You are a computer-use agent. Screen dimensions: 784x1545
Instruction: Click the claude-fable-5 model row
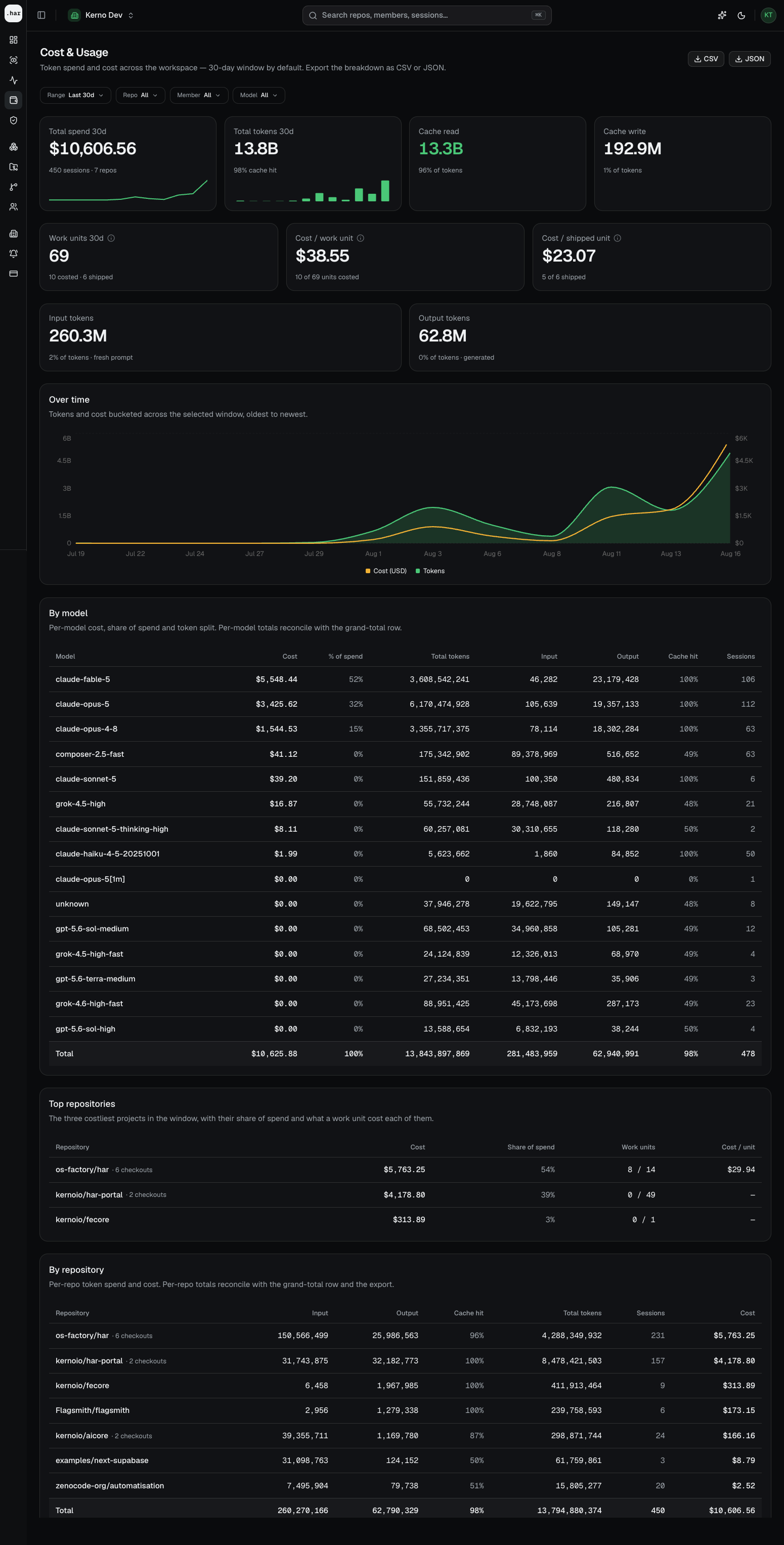point(405,679)
